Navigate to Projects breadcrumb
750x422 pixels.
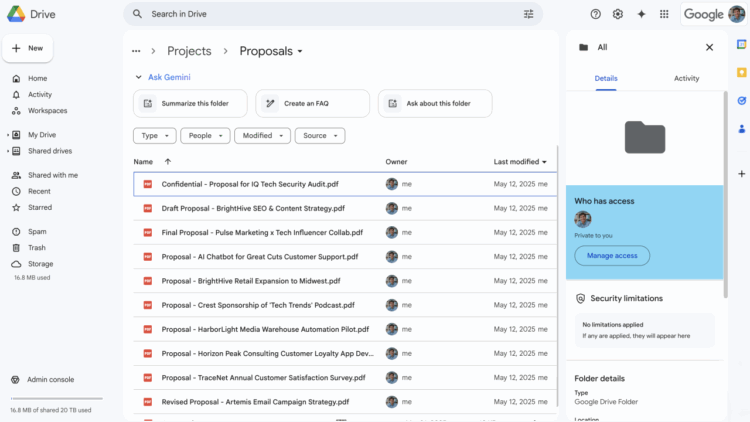[x=189, y=51]
